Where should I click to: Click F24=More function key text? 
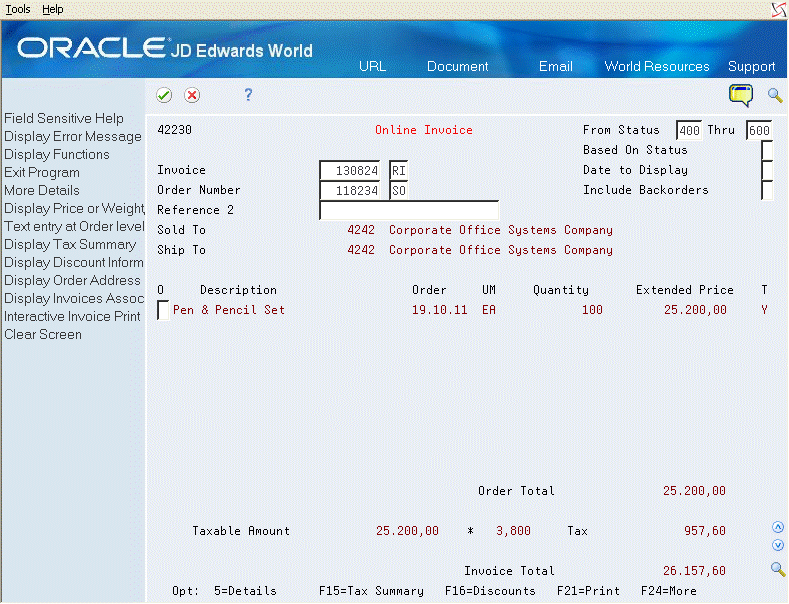point(669,591)
